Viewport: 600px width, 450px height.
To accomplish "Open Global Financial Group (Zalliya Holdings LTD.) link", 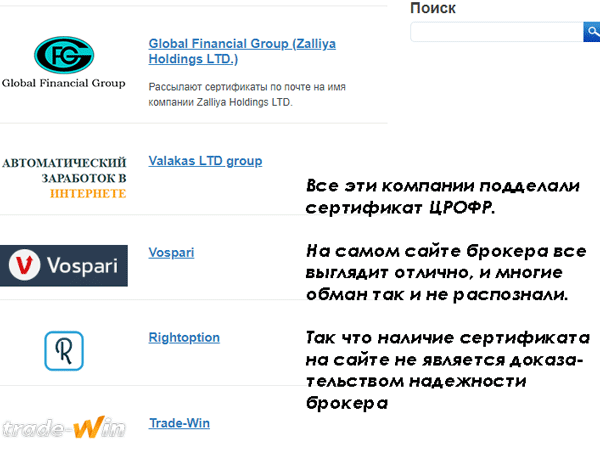I will point(242,51).
